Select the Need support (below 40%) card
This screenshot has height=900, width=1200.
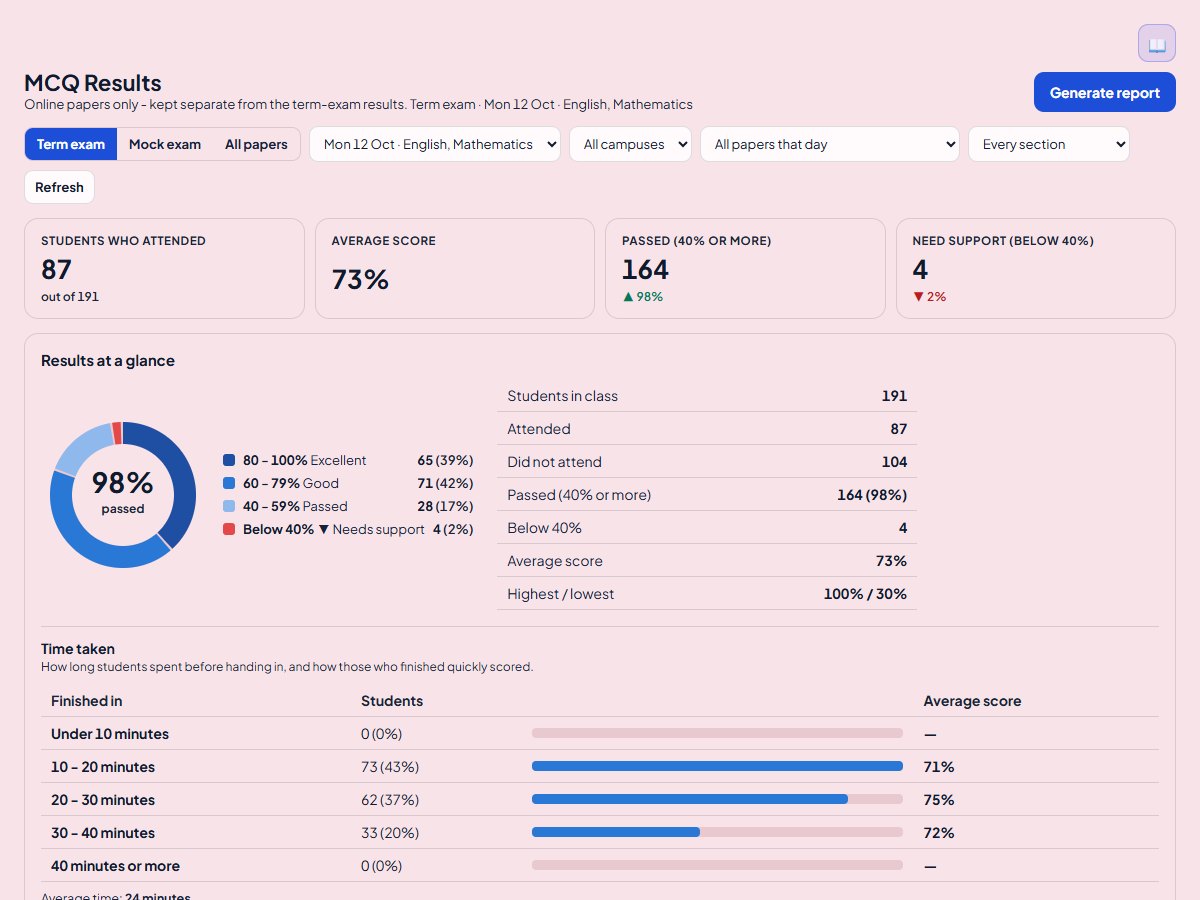click(1036, 268)
